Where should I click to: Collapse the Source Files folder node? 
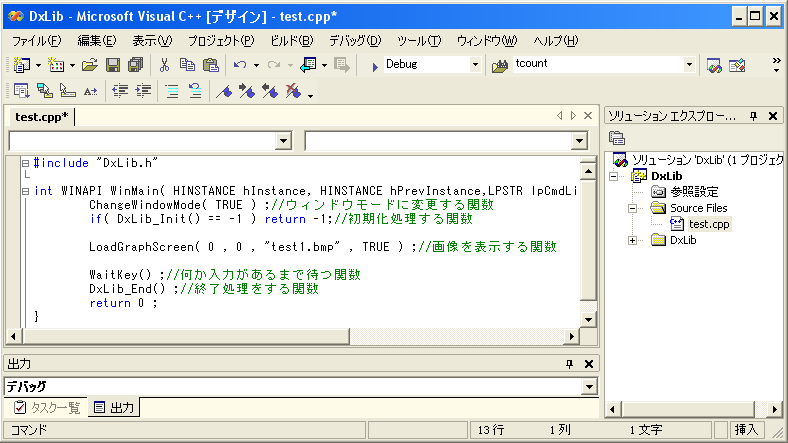click(x=633, y=208)
